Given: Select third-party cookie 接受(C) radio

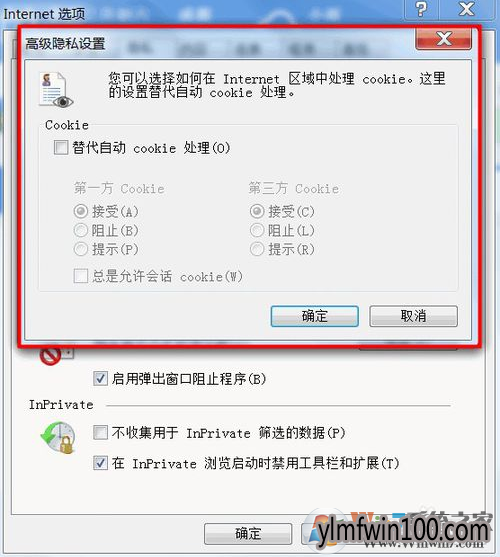Looking at the screenshot, I should click(257, 211).
